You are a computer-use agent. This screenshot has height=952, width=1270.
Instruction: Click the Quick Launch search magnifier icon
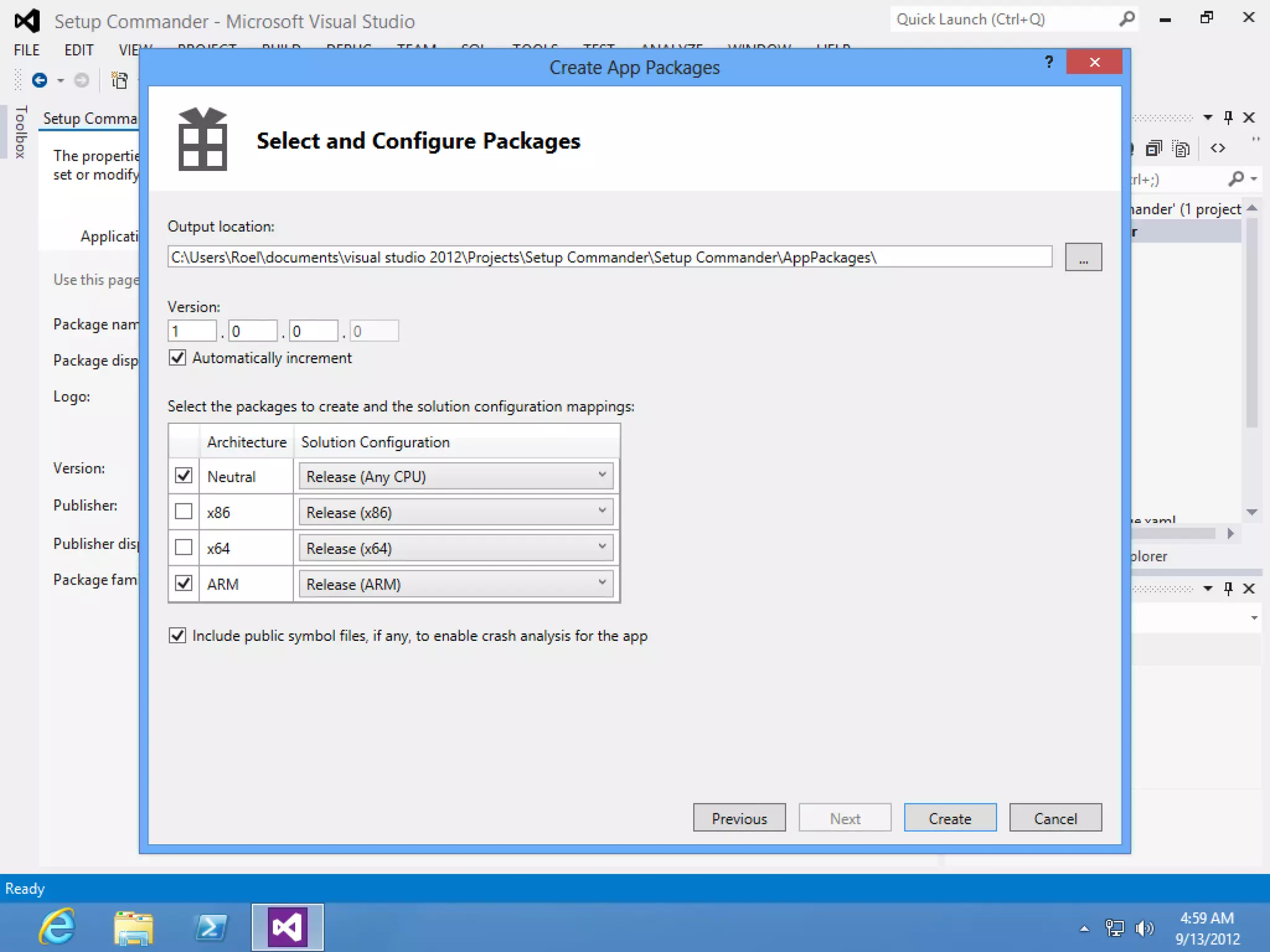tap(1127, 19)
